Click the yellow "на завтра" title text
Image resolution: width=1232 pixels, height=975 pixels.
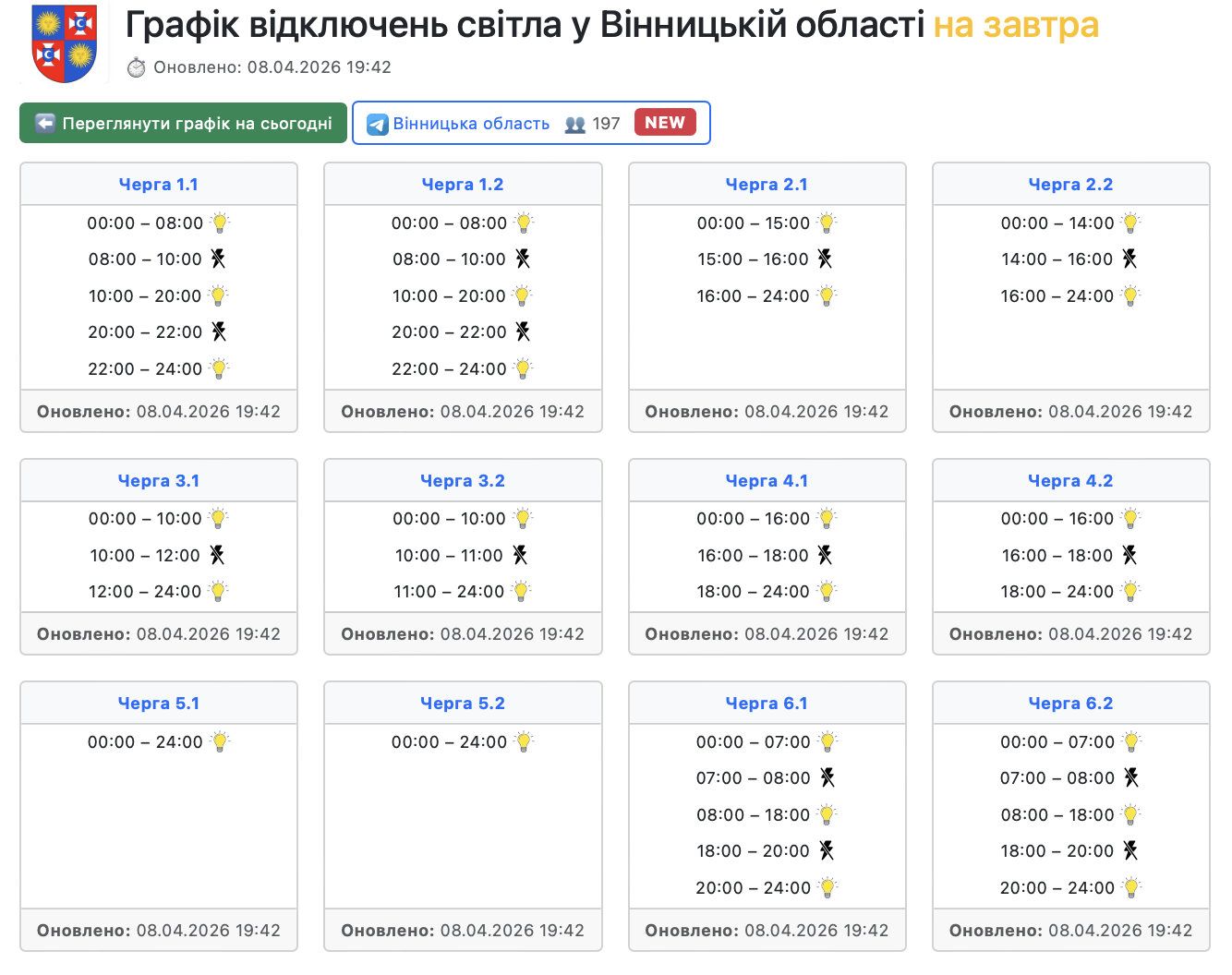click(1016, 25)
